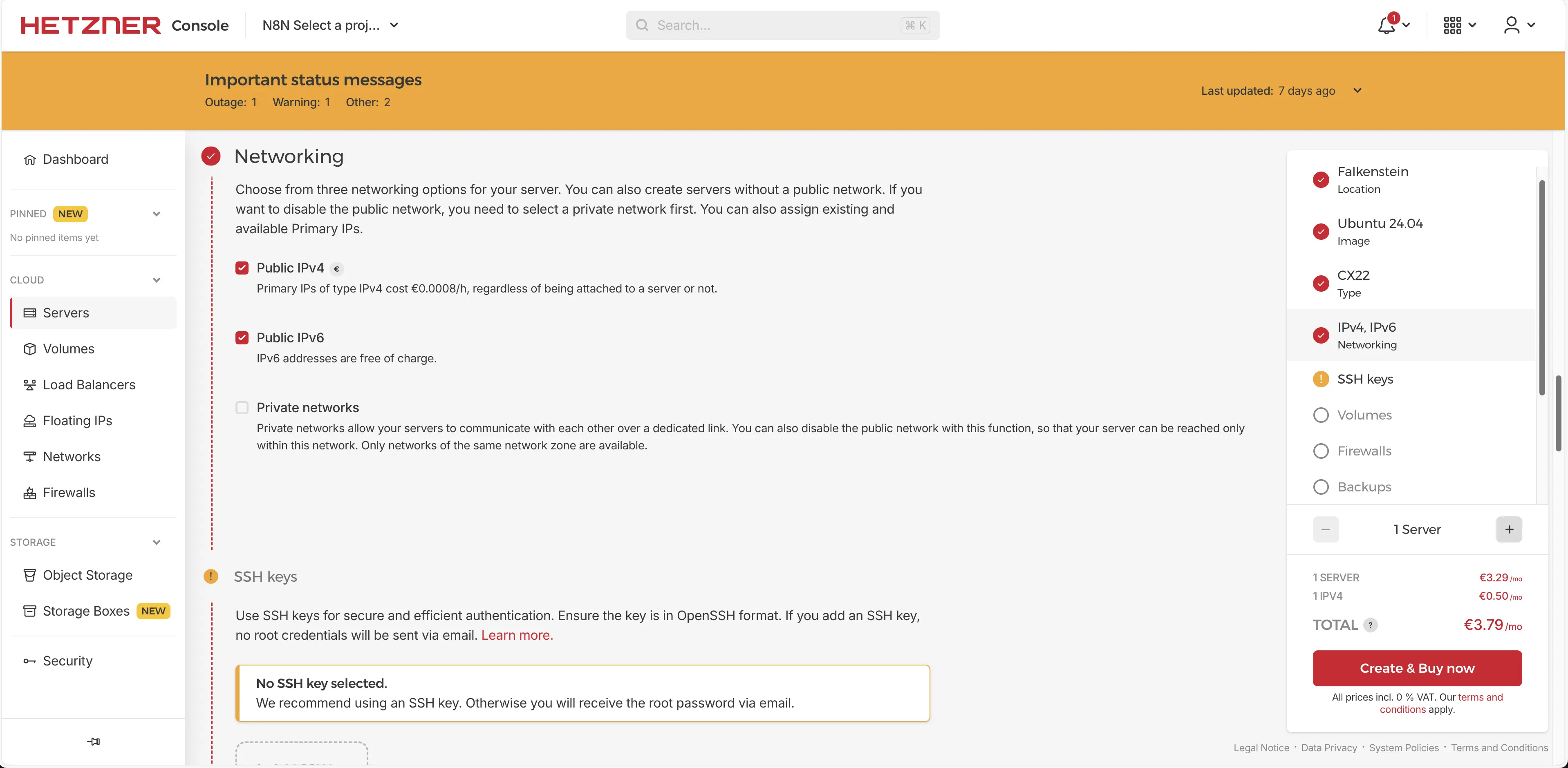Click the Create & Buy now button

1416,668
